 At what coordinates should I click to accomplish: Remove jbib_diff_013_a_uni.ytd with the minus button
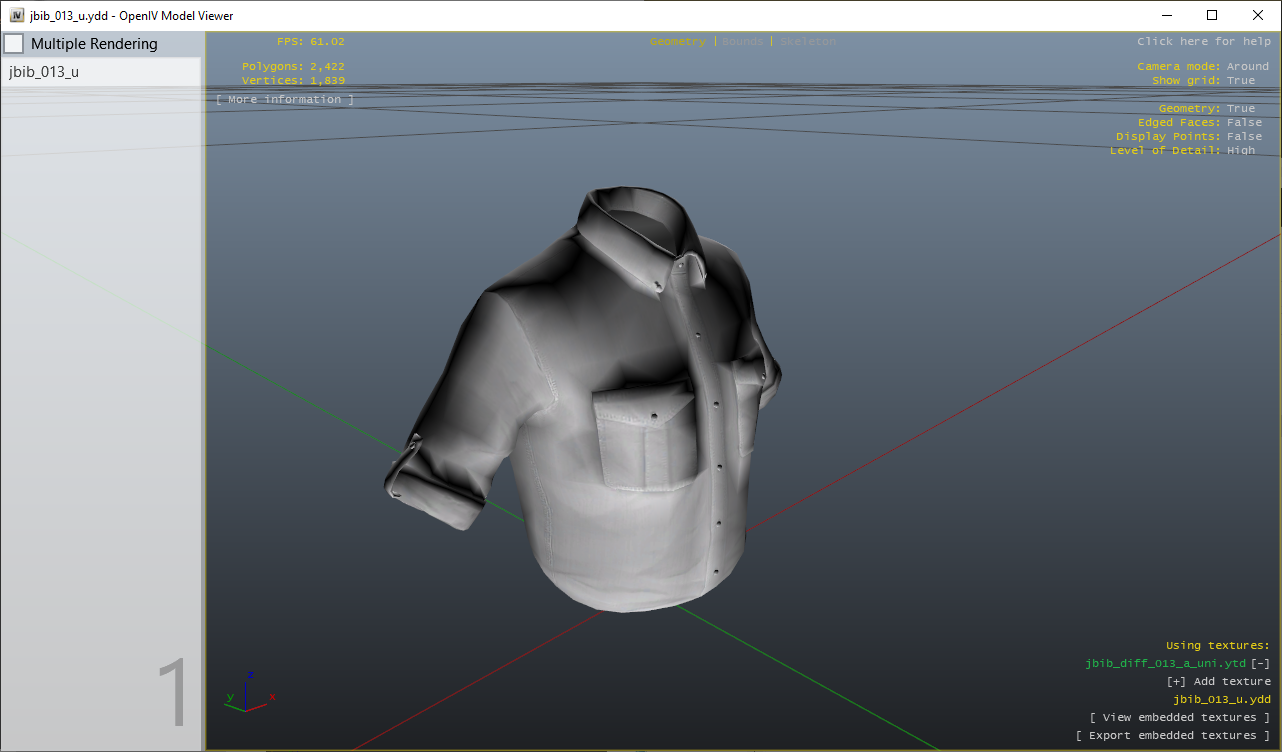point(1262,663)
